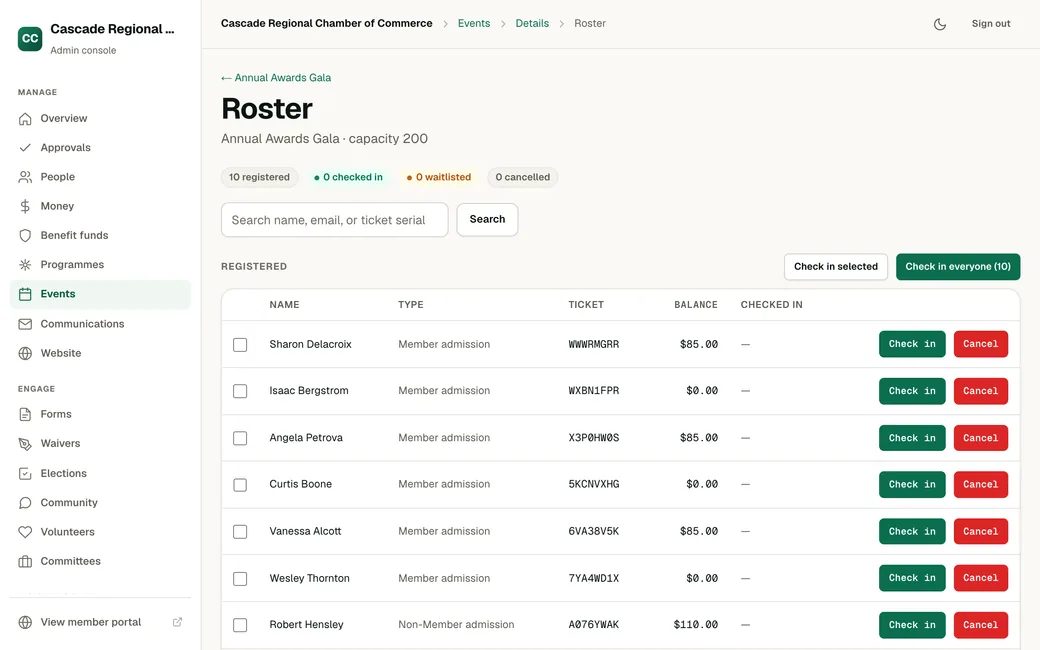Click the Website globe icon

click(25, 354)
